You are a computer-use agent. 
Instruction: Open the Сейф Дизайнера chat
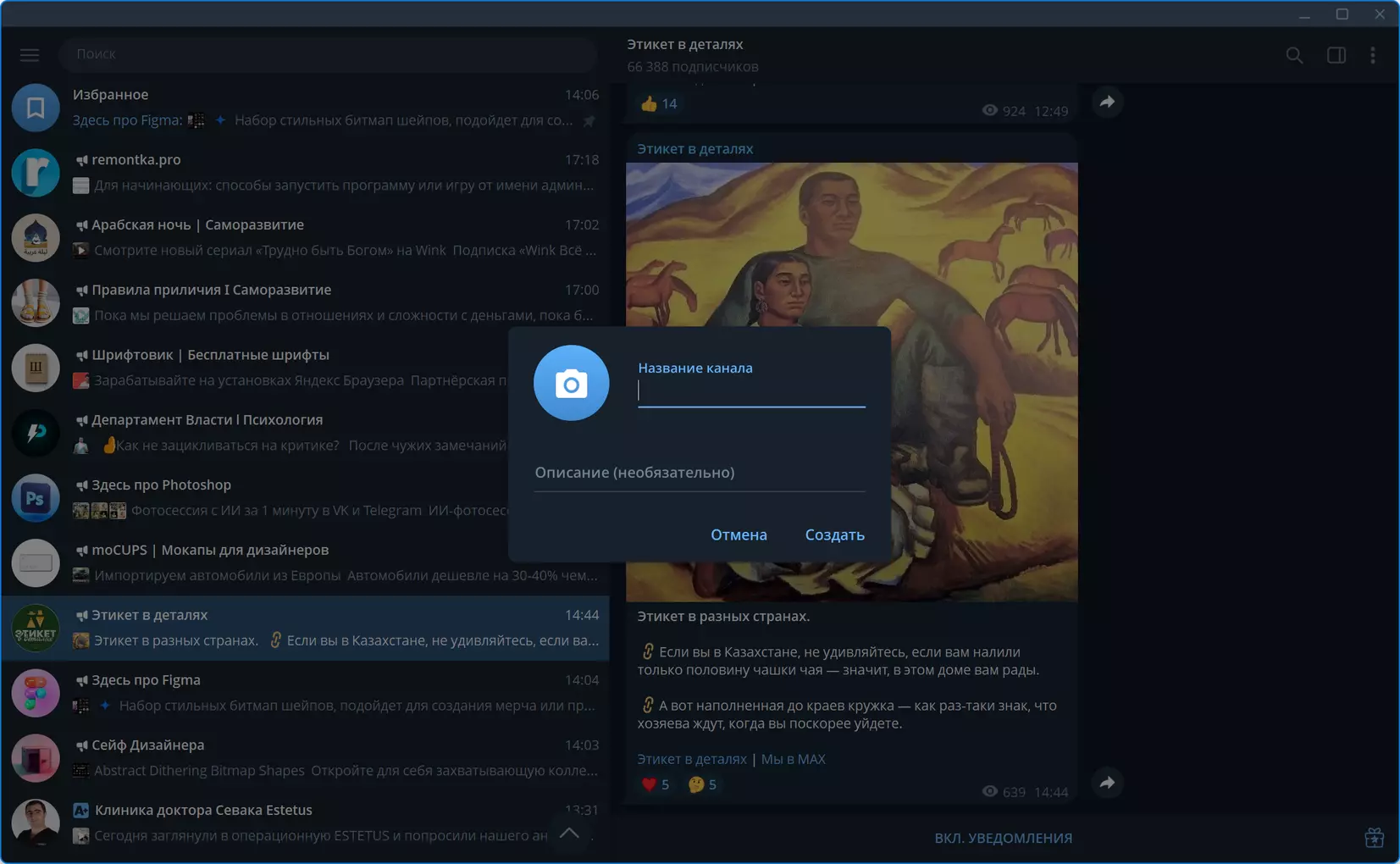pos(305,758)
